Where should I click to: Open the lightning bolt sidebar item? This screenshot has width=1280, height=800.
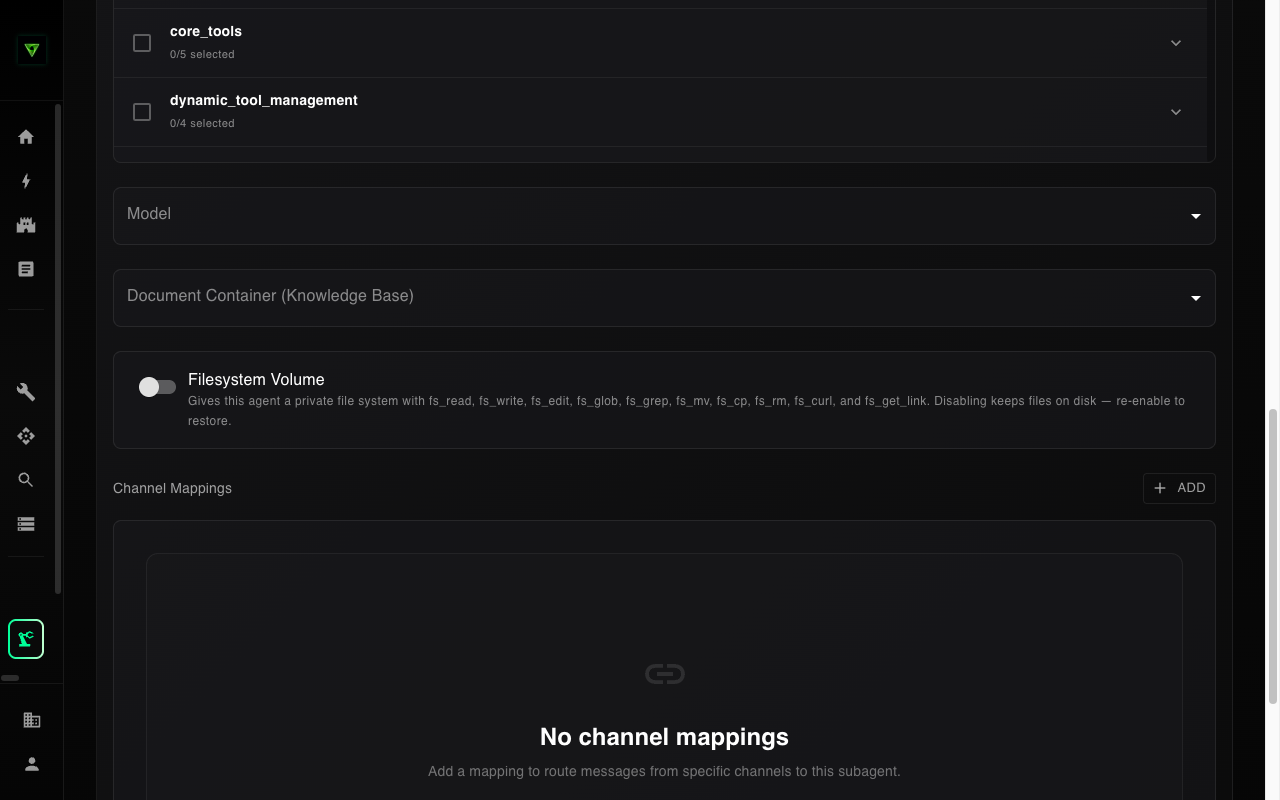[x=26, y=181]
